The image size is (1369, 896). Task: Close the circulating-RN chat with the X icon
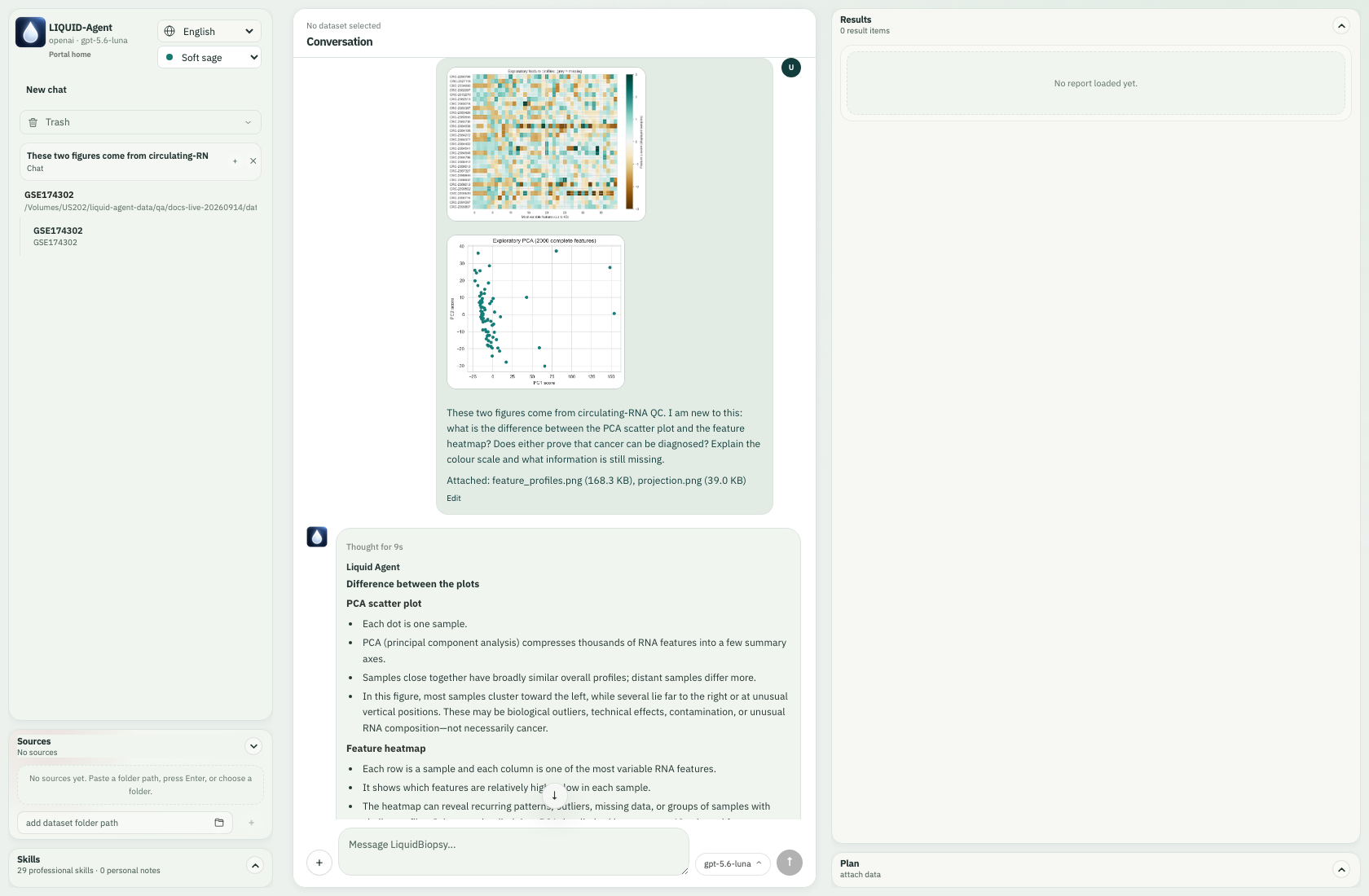coord(253,161)
